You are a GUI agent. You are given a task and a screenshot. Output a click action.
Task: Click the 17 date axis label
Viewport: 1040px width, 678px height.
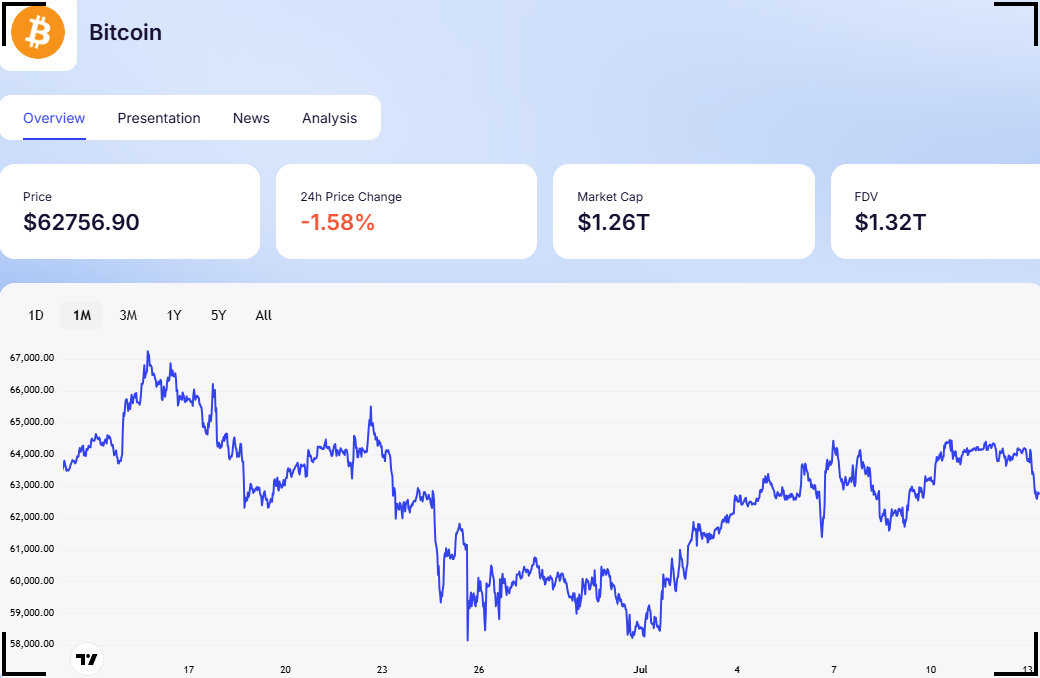188,669
